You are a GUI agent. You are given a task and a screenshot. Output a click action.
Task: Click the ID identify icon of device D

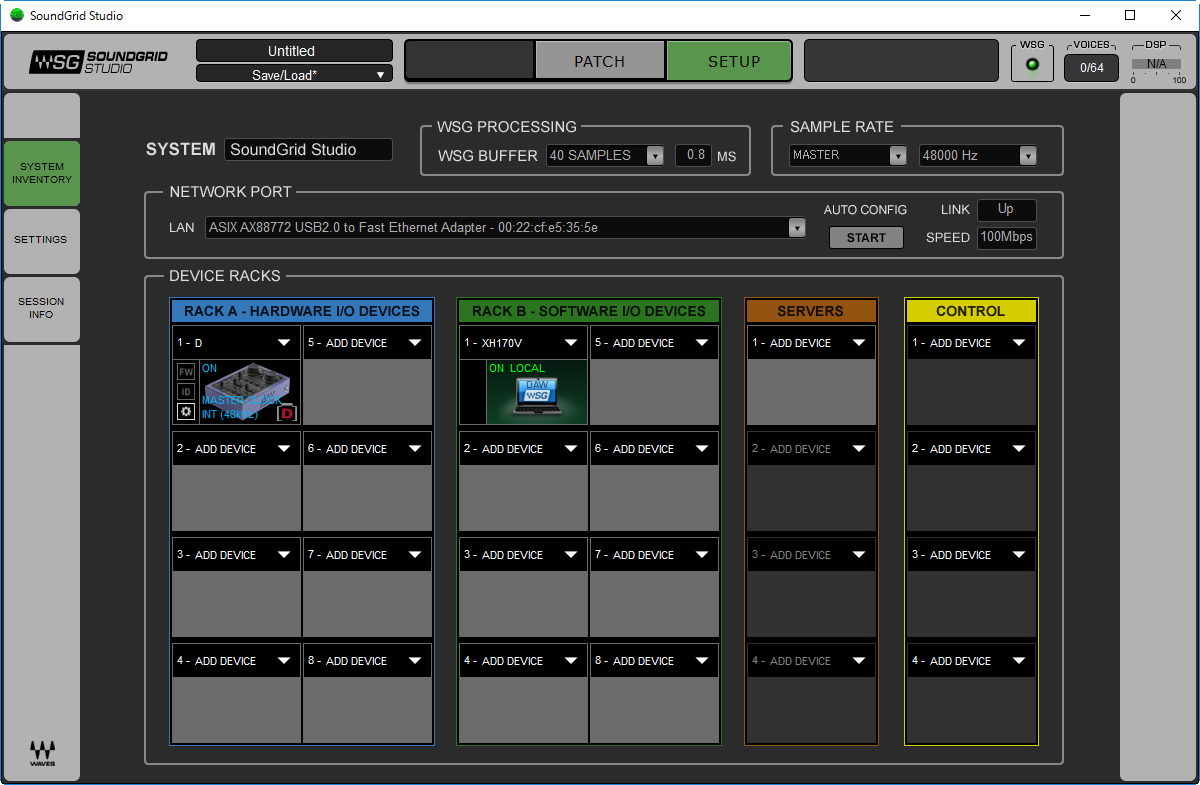[186, 391]
